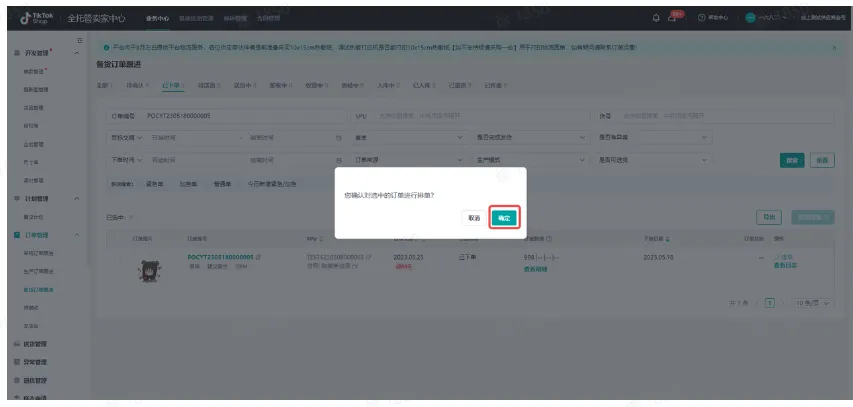
Task: Click the TikTok Shop logo
Action: 37,18
